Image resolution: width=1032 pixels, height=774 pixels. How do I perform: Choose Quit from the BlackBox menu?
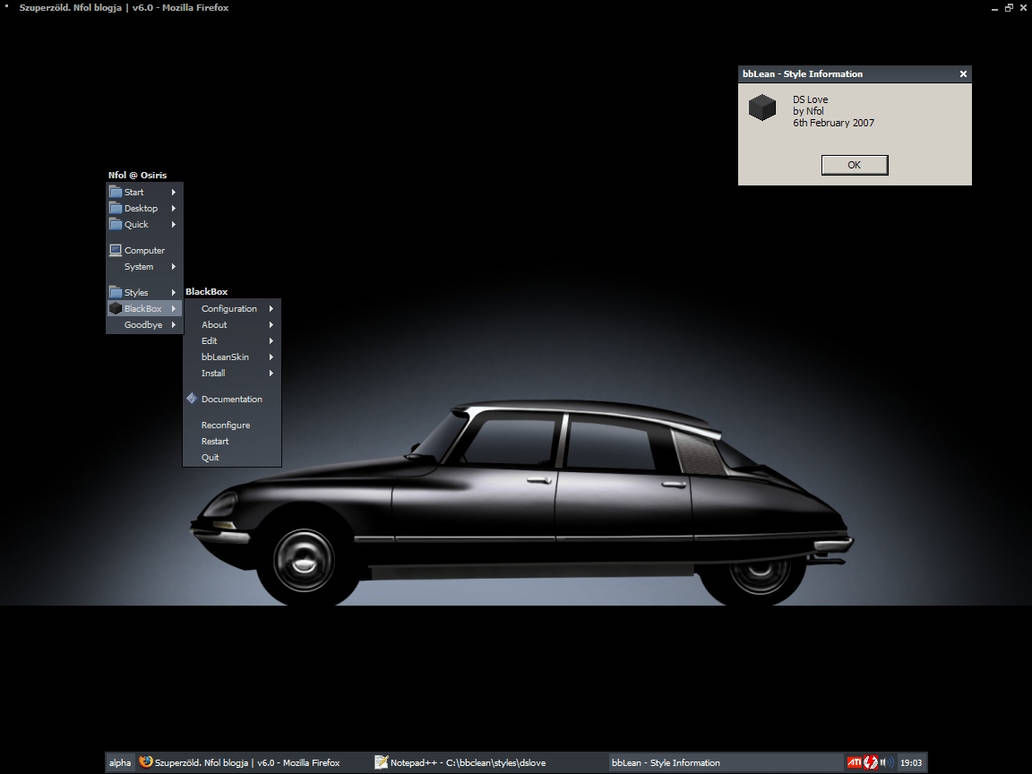tap(232, 457)
